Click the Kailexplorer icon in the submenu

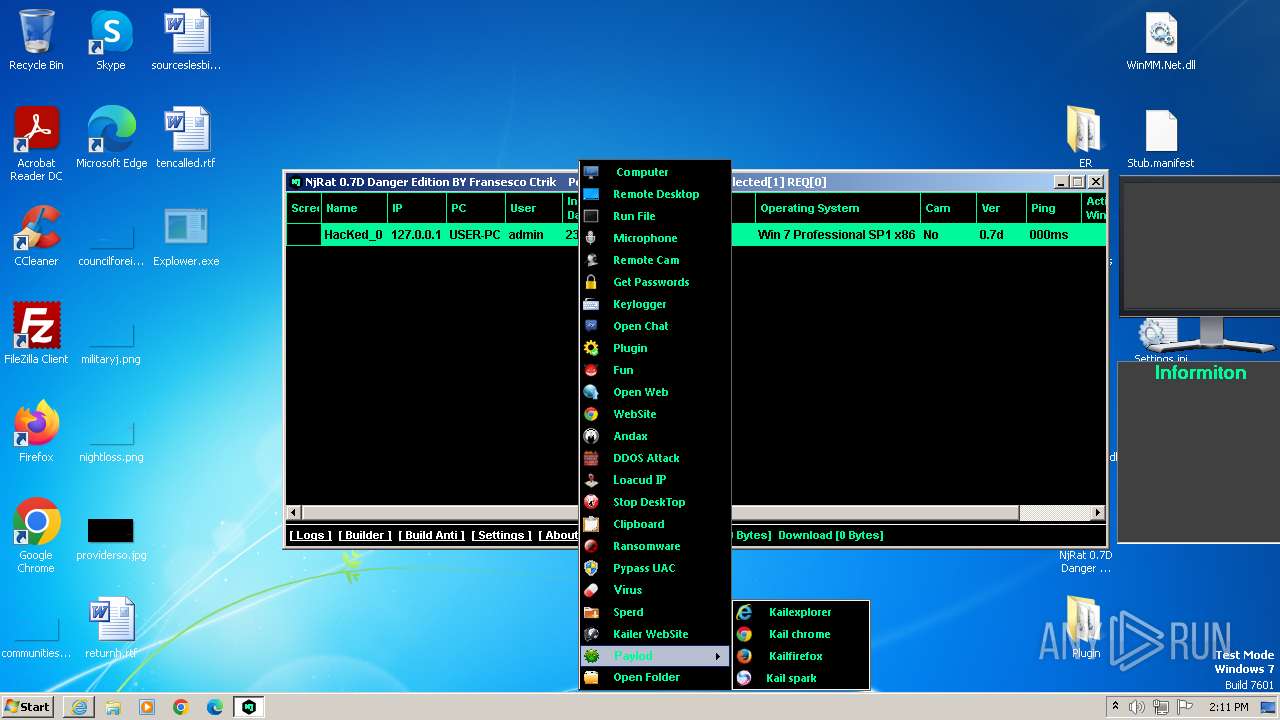point(744,612)
